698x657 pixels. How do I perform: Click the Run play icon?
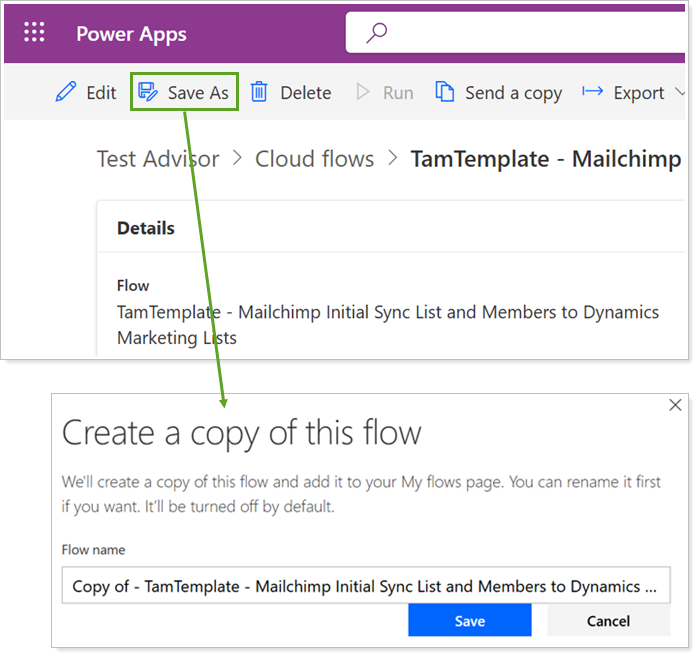363,93
